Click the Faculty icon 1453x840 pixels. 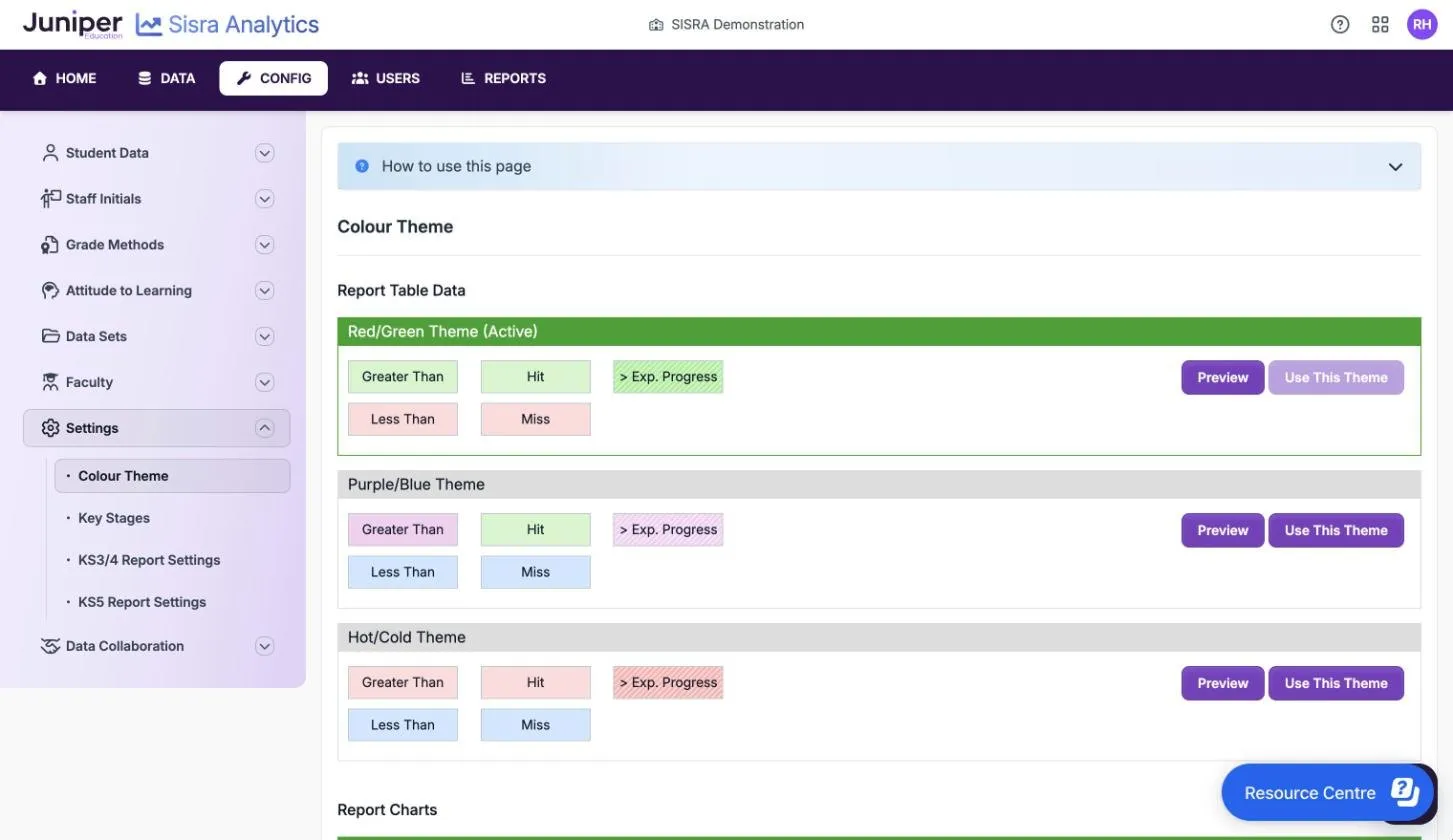(x=50, y=382)
